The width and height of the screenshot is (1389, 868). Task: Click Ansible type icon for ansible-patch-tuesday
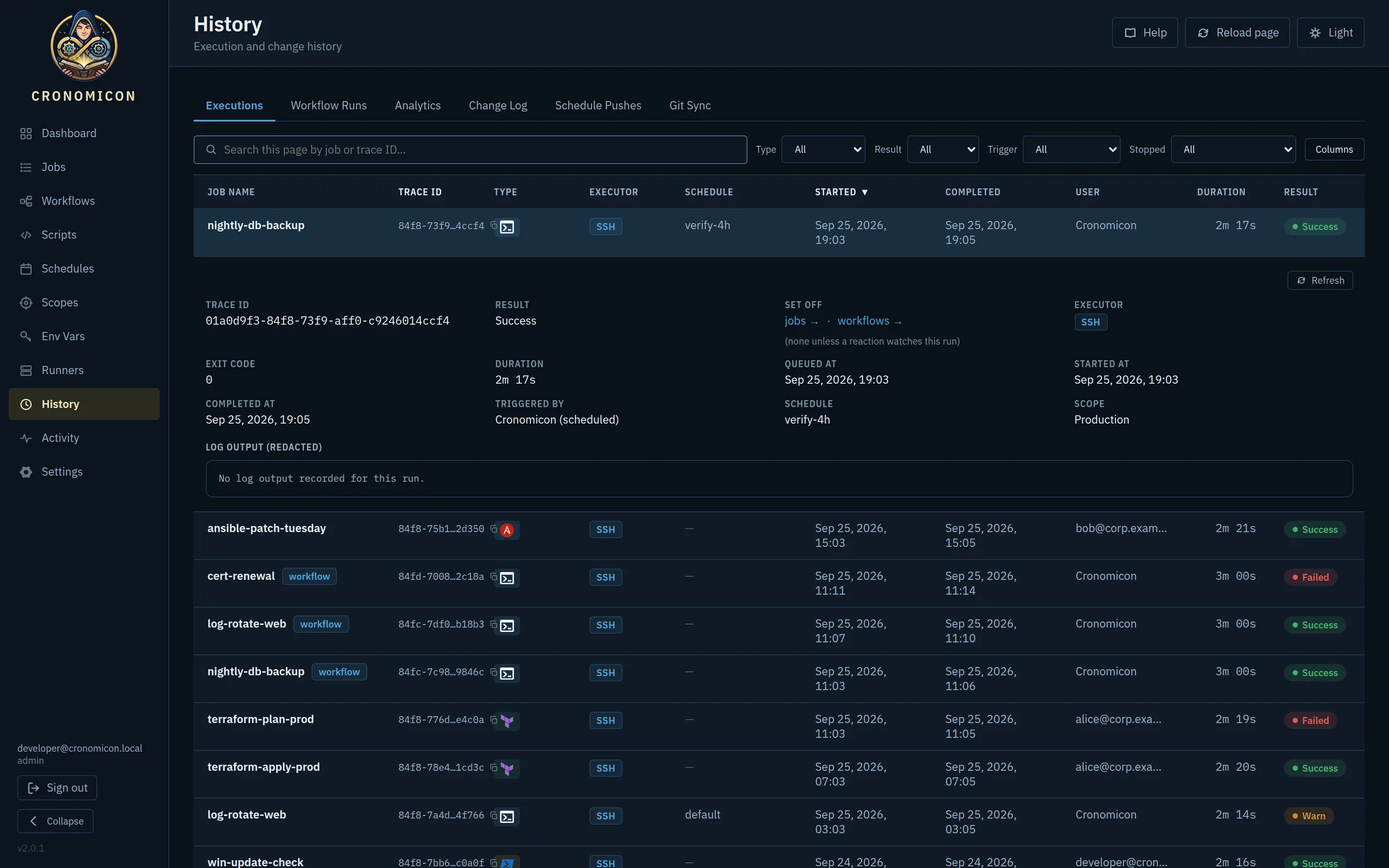coord(507,530)
